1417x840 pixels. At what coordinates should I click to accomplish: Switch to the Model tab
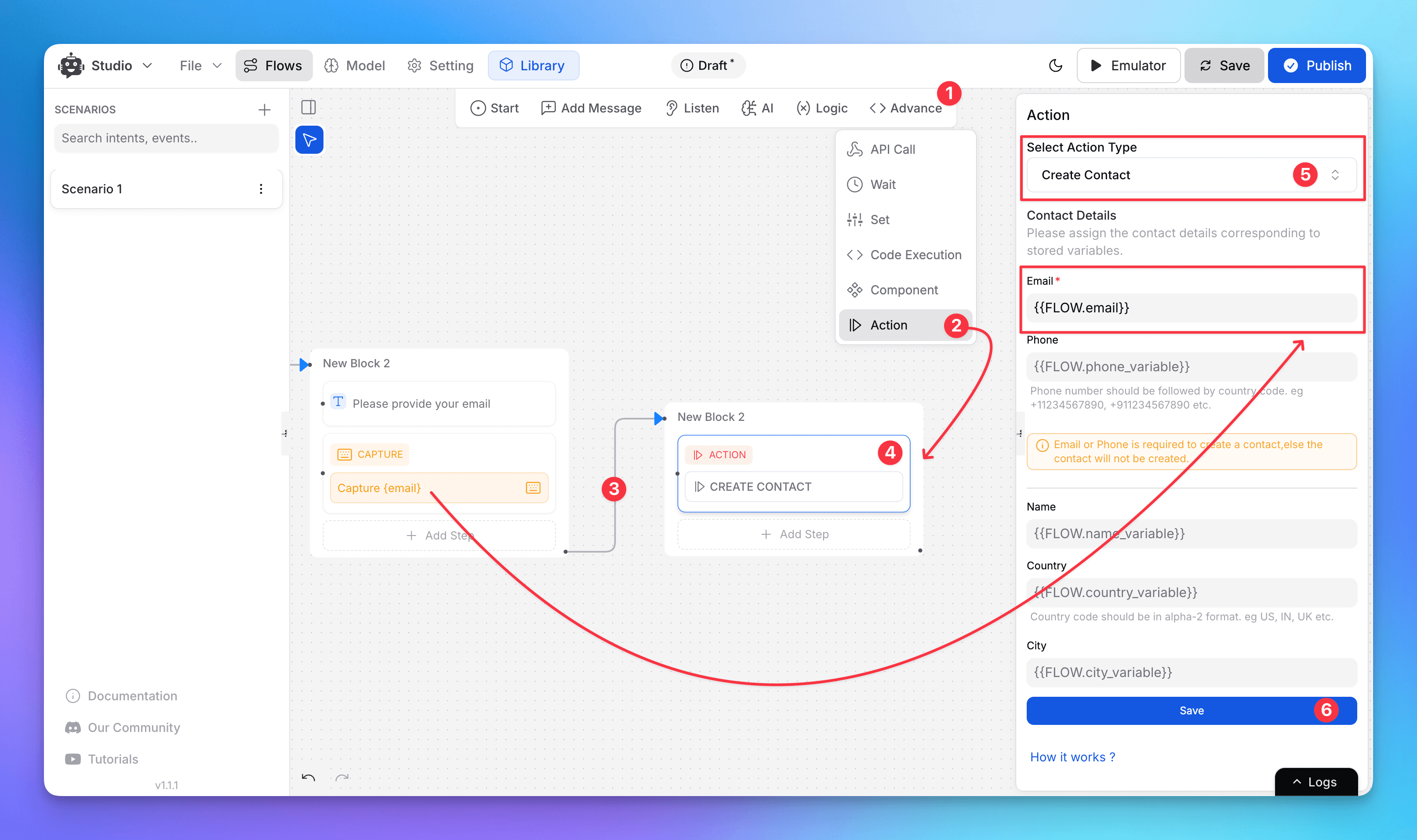pyautogui.click(x=355, y=65)
